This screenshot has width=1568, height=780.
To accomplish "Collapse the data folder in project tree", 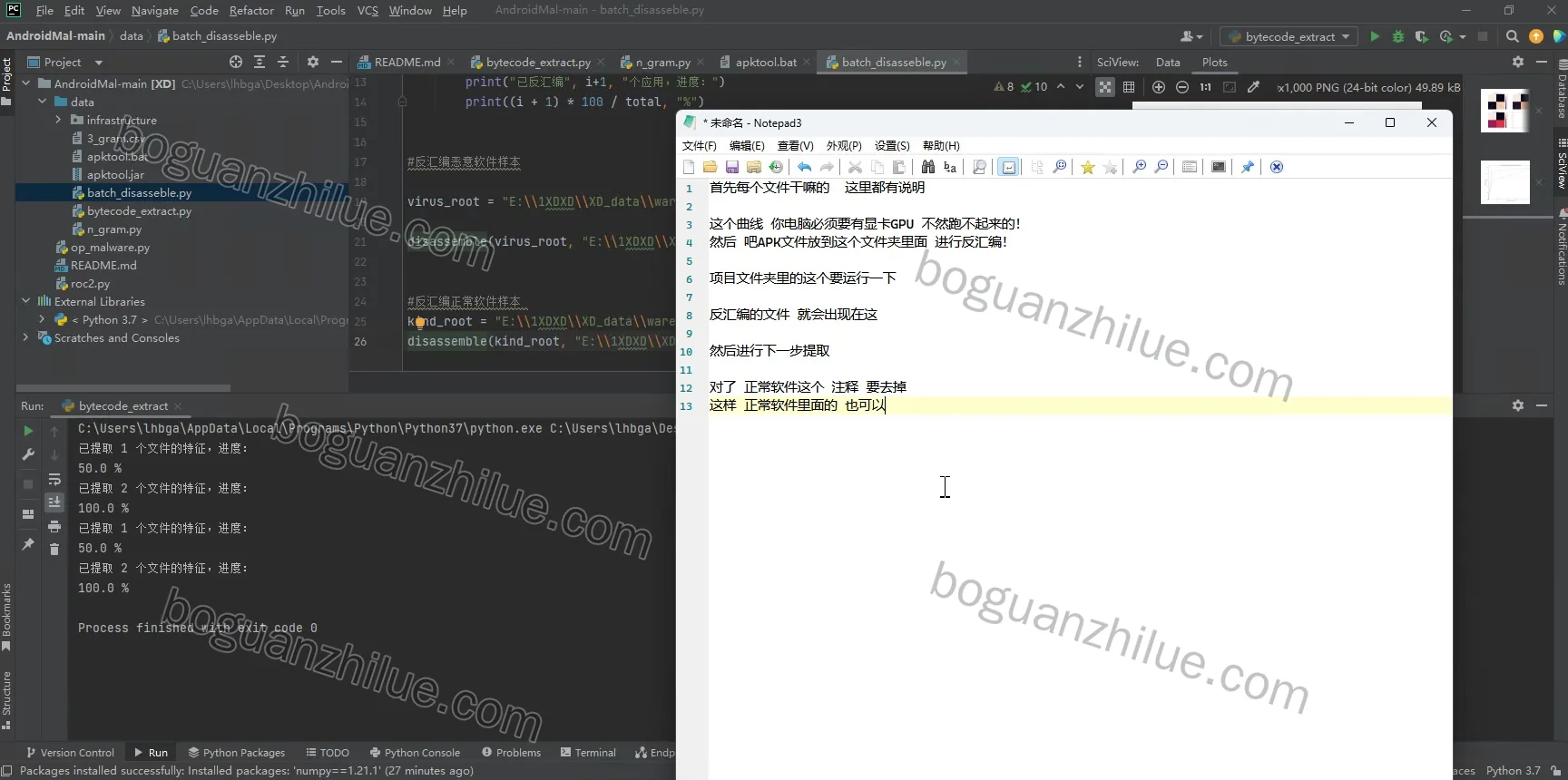I will coord(43,102).
